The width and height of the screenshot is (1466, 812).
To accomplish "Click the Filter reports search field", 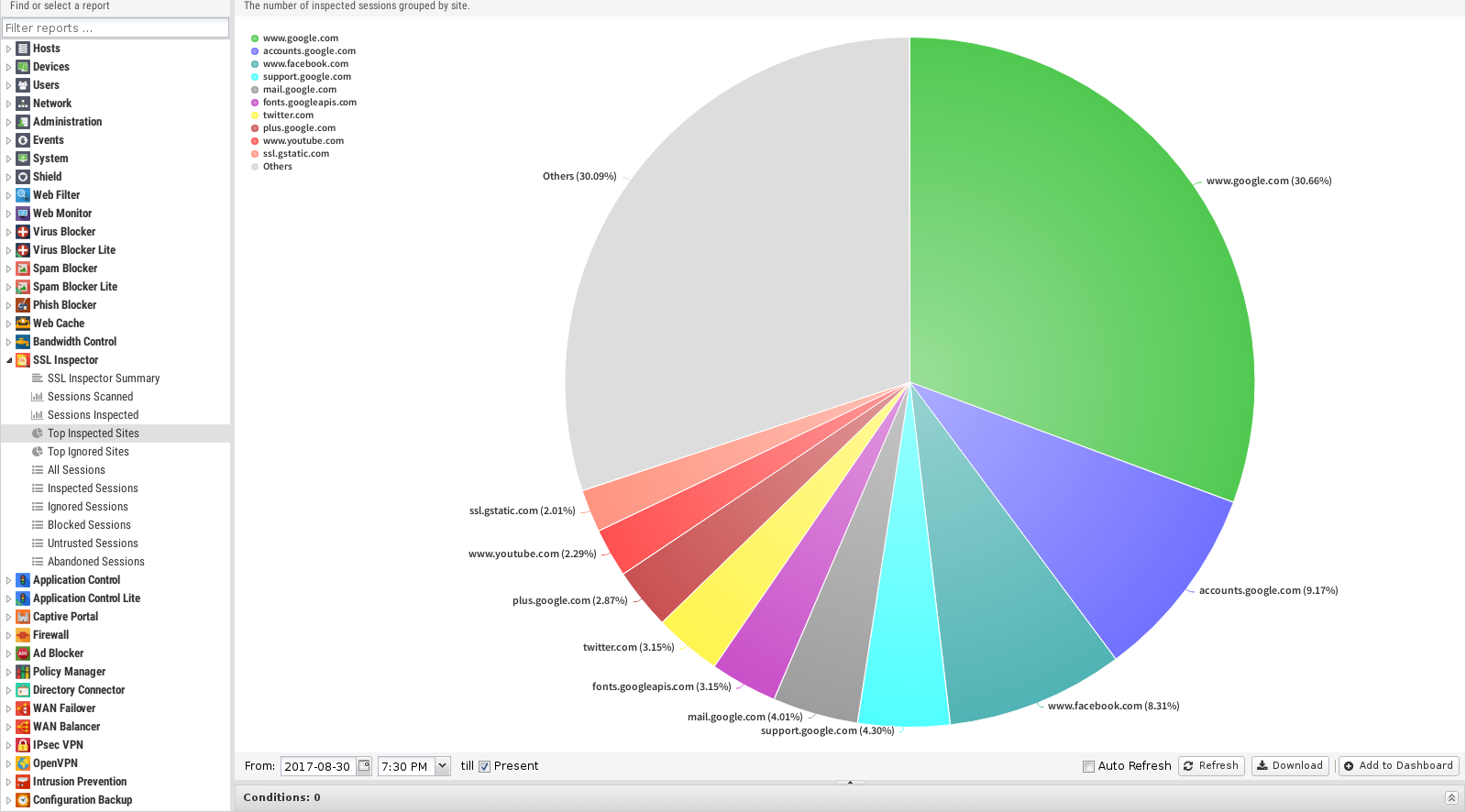I will [116, 27].
